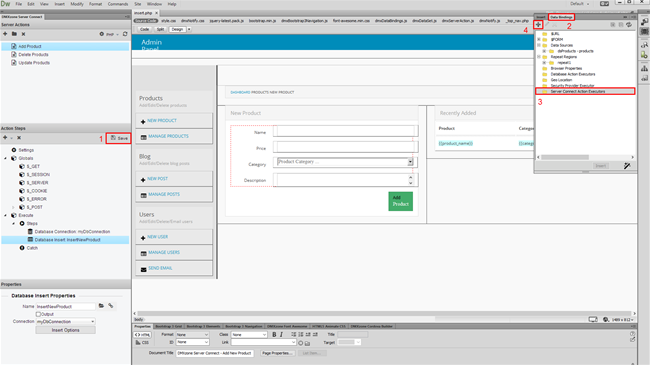Click the magic wand icon in Data Bindings panel
Image resolution: width=650 pixels, height=365 pixels.
(x=627, y=166)
